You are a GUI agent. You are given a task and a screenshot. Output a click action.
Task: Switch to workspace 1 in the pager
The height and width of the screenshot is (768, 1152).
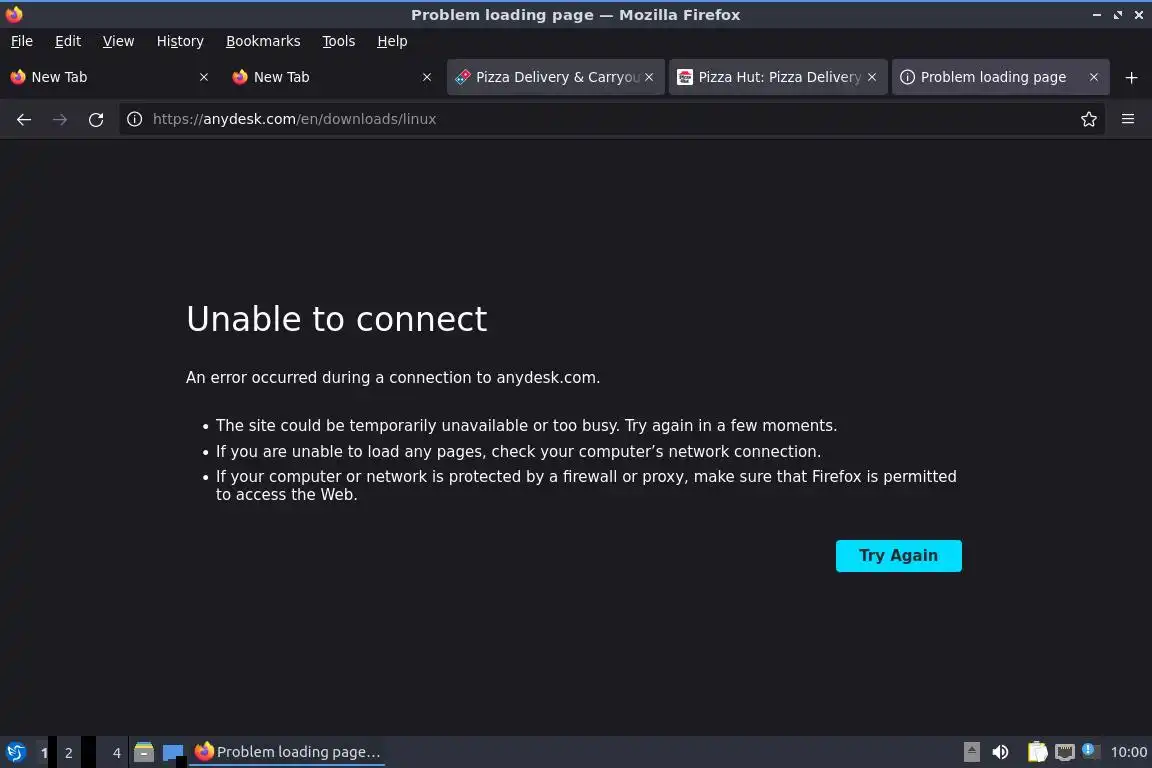pos(43,753)
